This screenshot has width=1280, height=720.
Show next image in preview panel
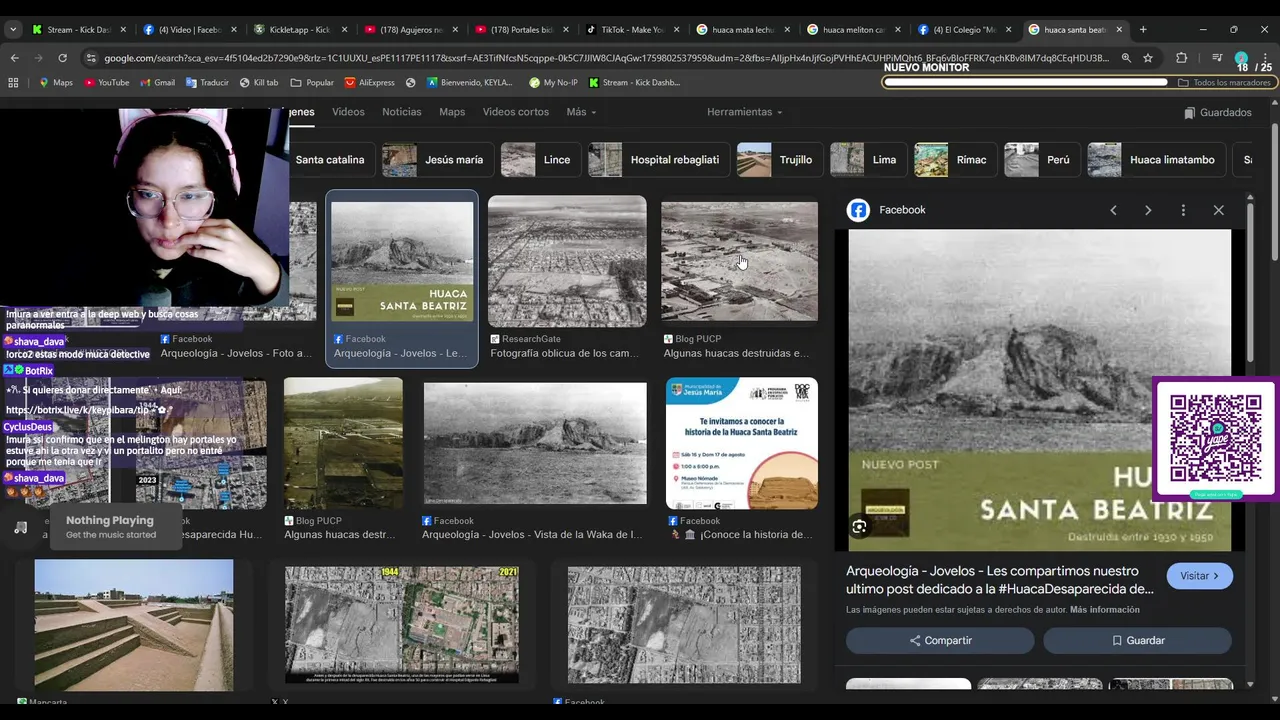click(1148, 210)
